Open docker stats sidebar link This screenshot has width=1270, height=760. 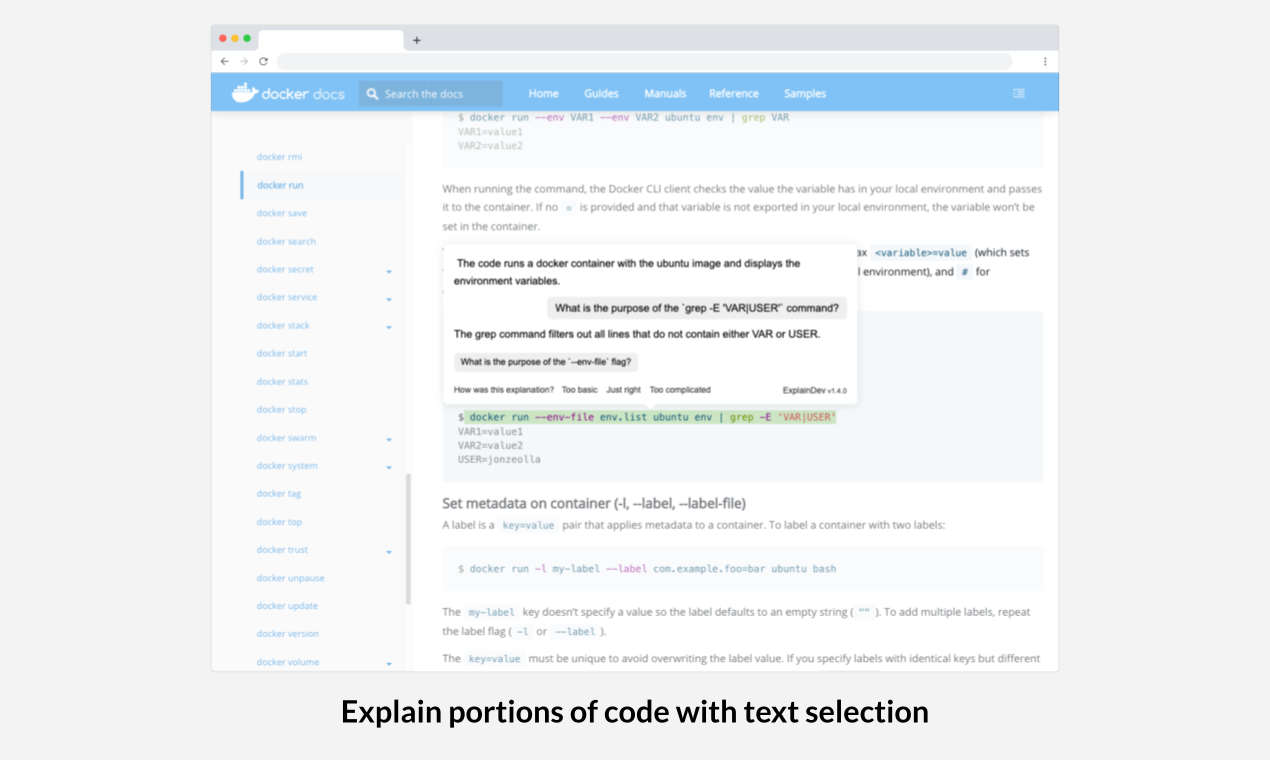coord(282,381)
